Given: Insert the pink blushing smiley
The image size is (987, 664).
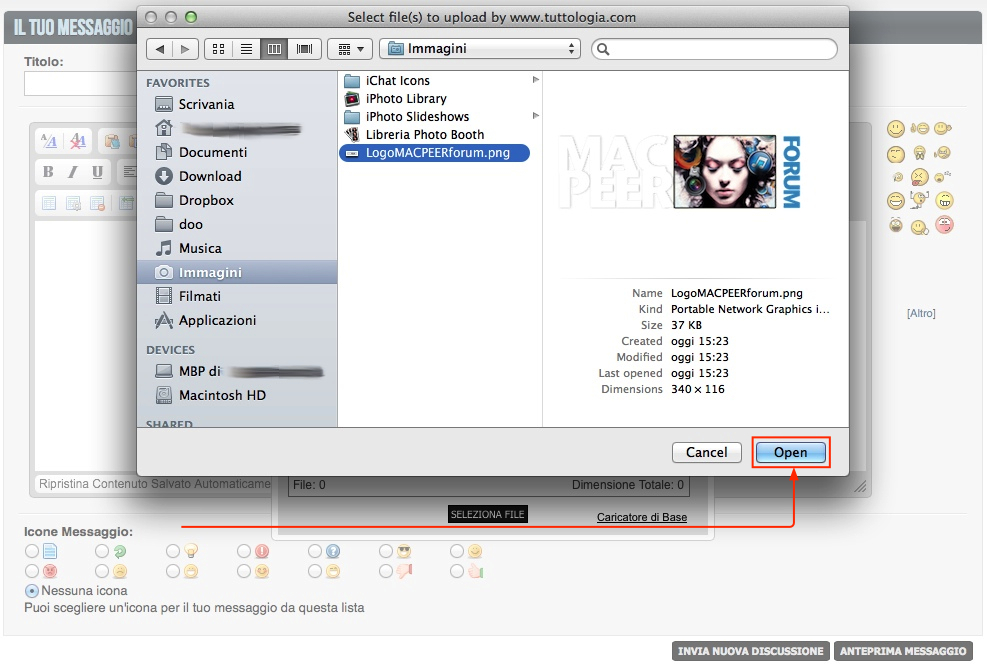Looking at the screenshot, I should pos(944,225).
